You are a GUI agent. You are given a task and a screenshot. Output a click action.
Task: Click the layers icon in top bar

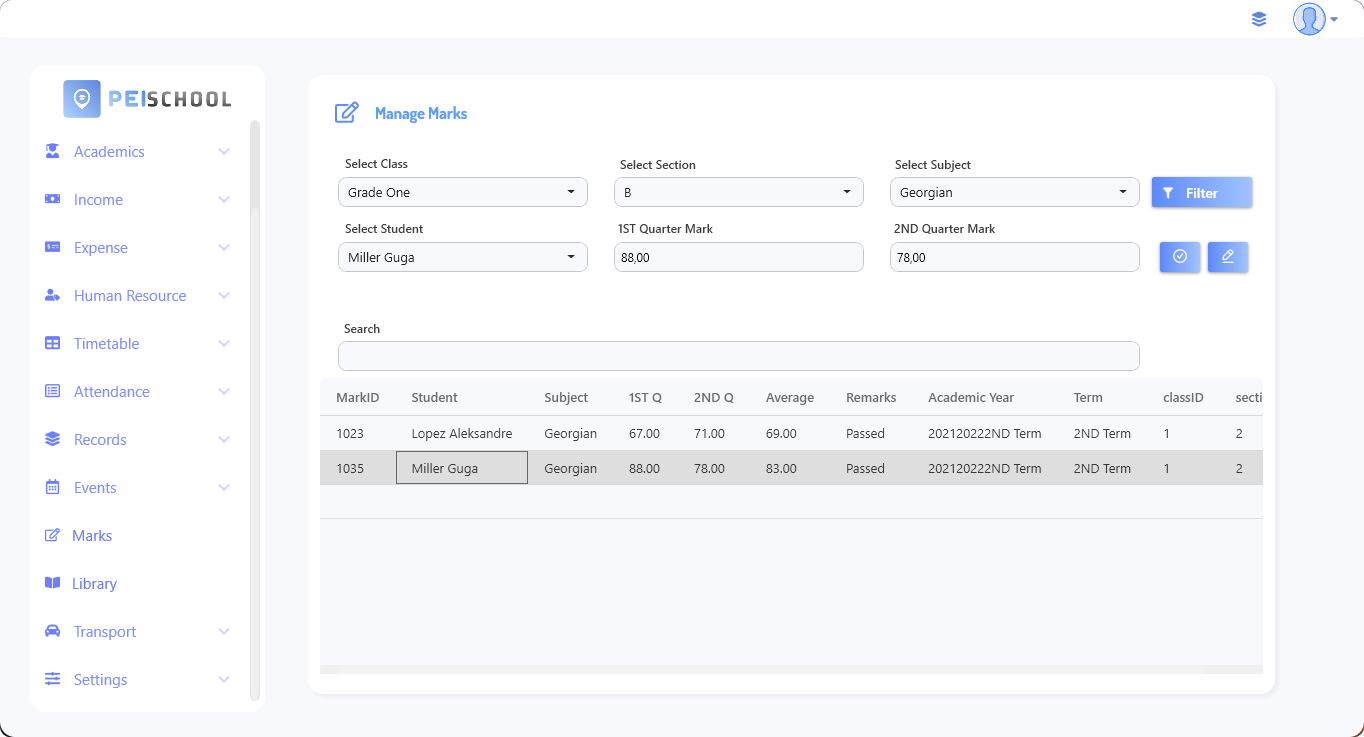[x=1259, y=19]
